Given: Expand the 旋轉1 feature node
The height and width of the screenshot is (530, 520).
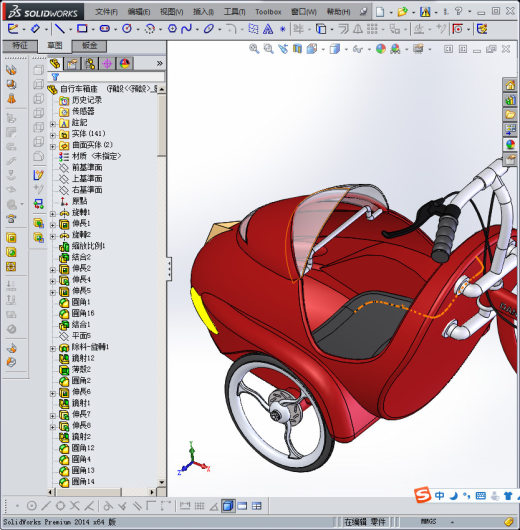Looking at the screenshot, I should point(52,214).
